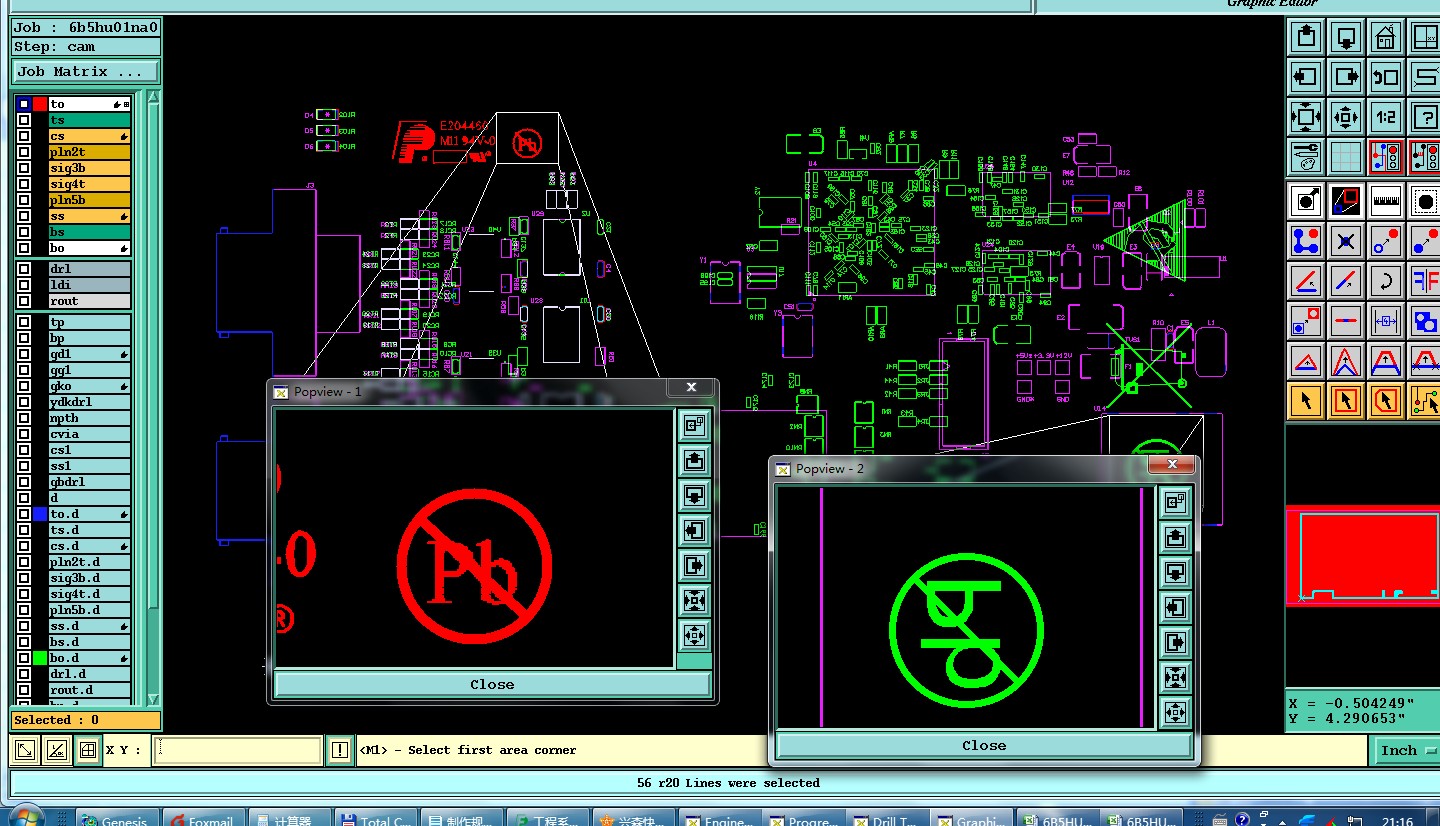
Task: Click the Selected : 0 status label
Action: pos(85,720)
